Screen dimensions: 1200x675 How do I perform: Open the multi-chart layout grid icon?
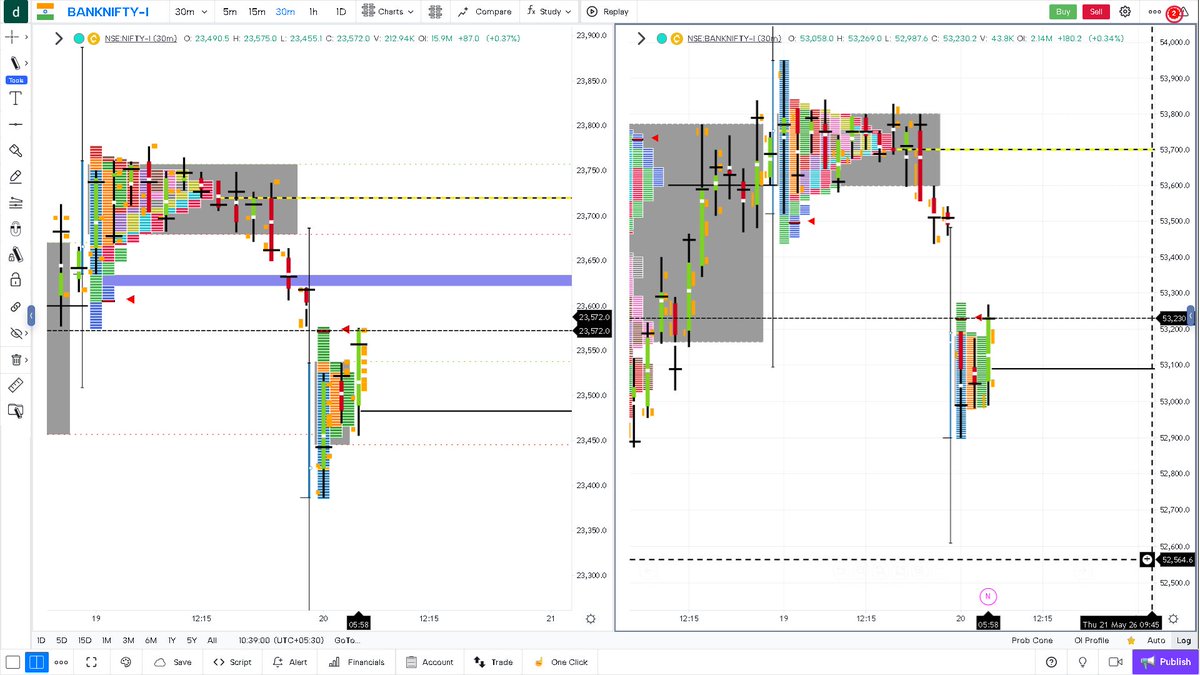[435, 12]
